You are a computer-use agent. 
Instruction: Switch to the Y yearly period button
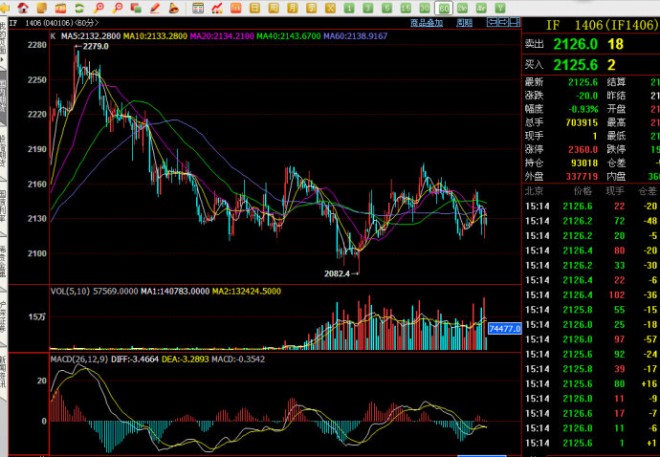pos(500,7)
